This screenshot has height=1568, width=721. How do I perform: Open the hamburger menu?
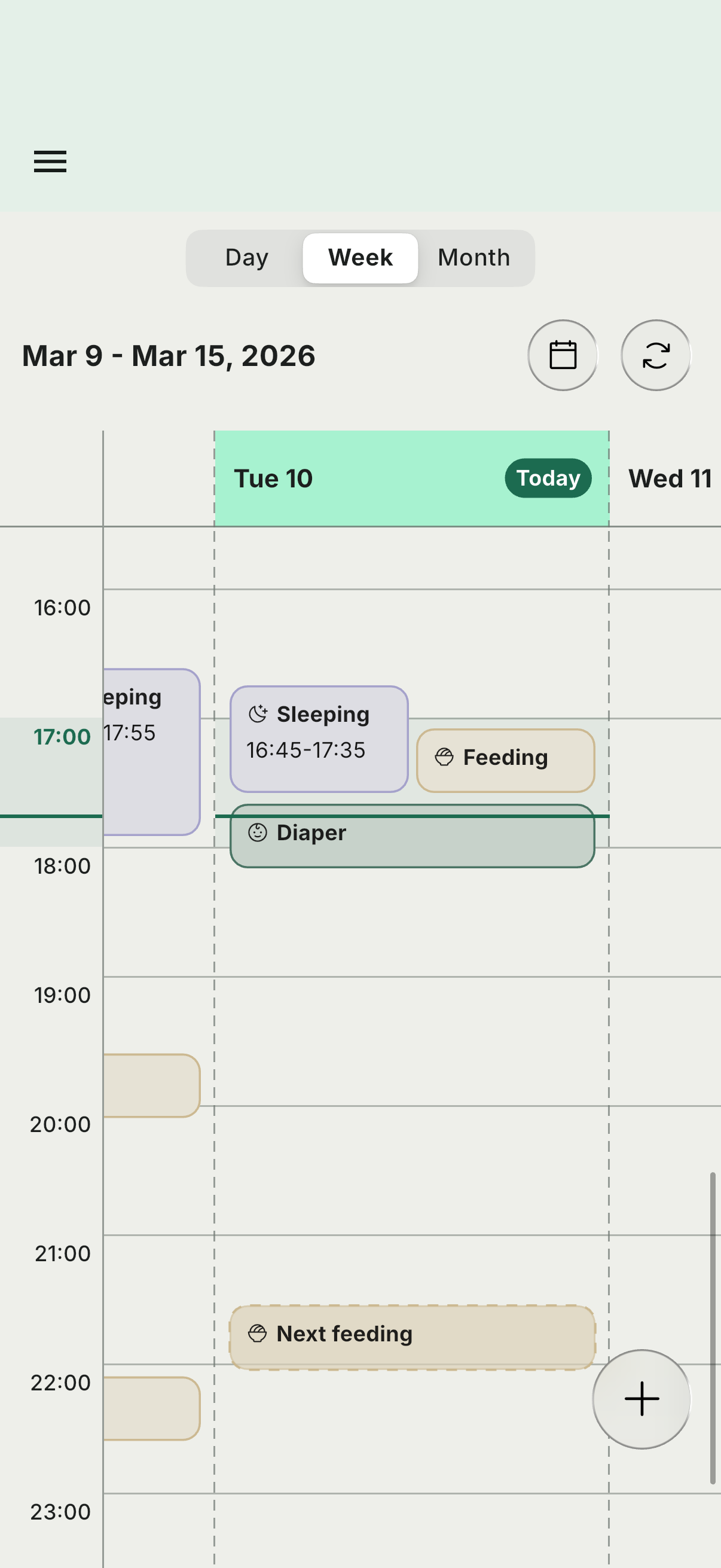point(50,161)
